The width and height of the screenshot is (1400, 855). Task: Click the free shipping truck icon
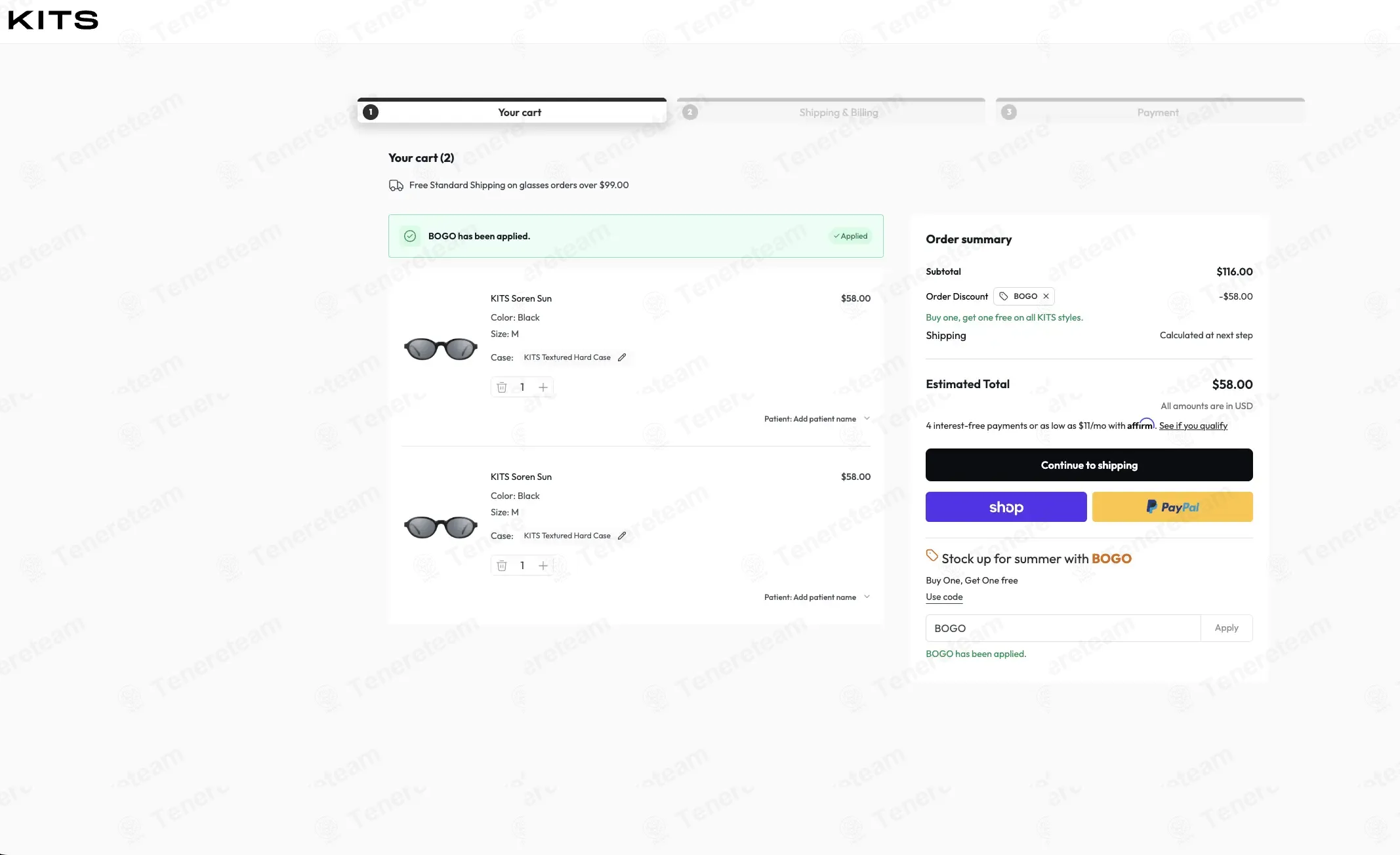[396, 186]
